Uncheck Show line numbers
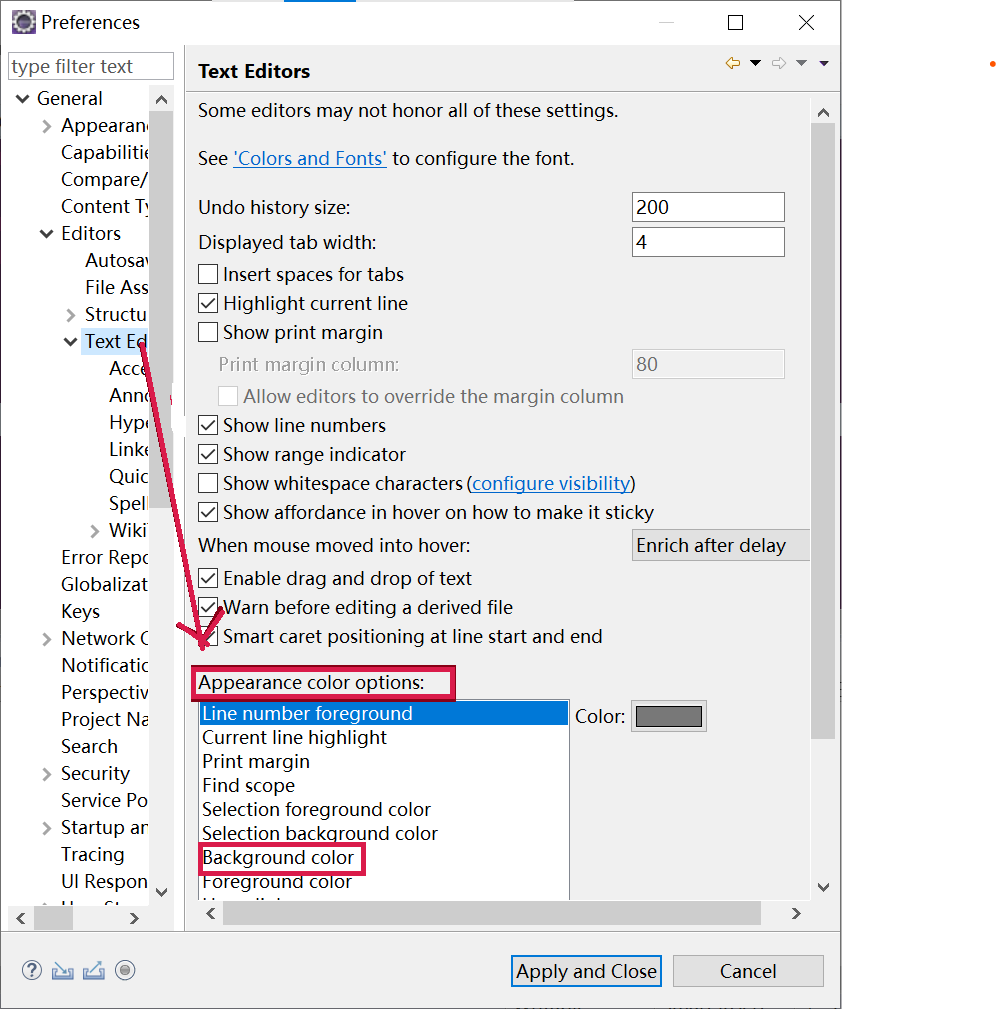 (x=207, y=425)
